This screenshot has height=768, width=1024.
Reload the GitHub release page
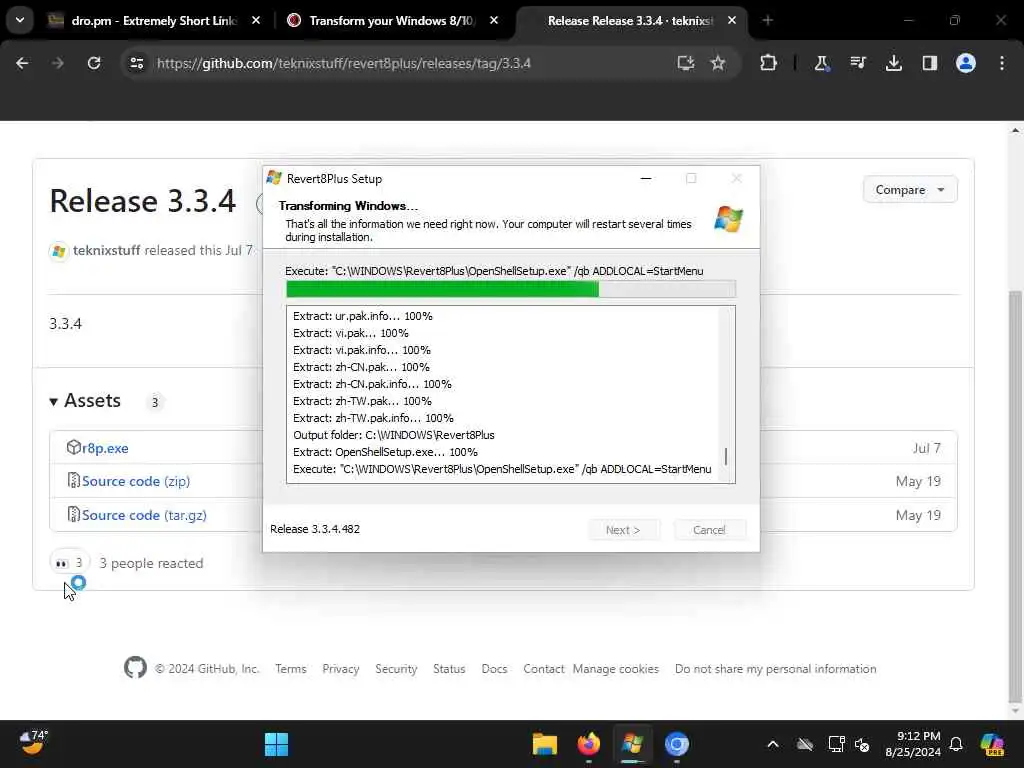click(x=94, y=63)
